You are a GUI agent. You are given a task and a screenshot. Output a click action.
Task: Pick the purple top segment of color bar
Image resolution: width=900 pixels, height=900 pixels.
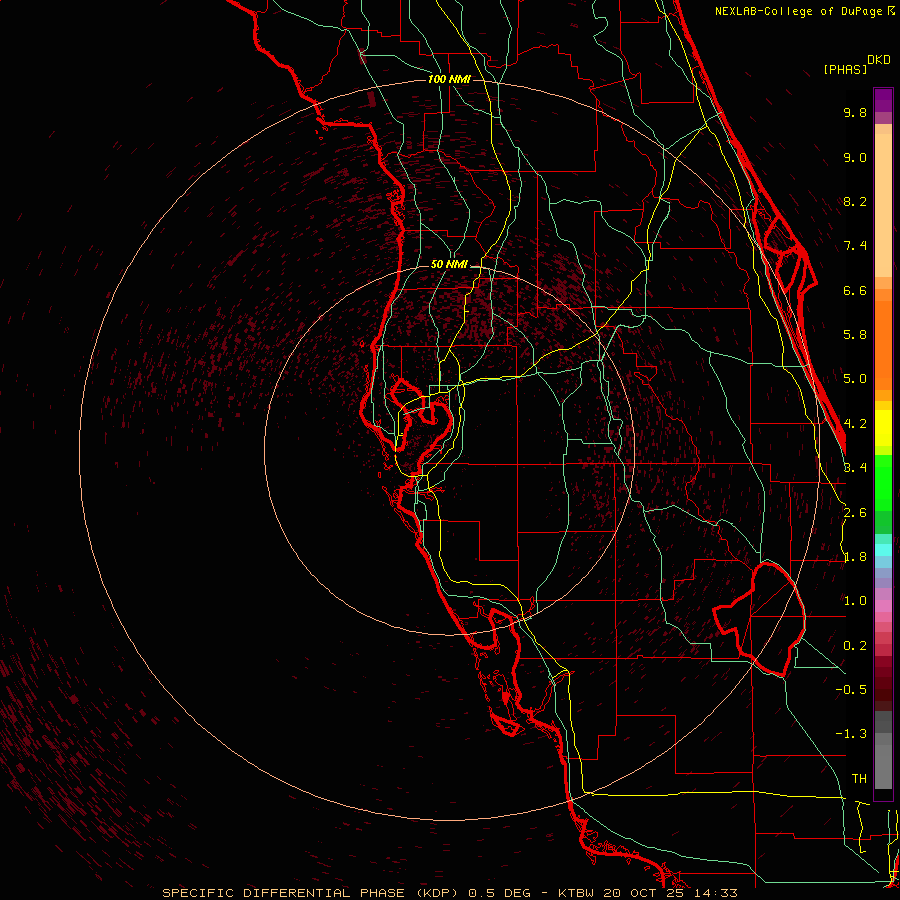pos(883,100)
